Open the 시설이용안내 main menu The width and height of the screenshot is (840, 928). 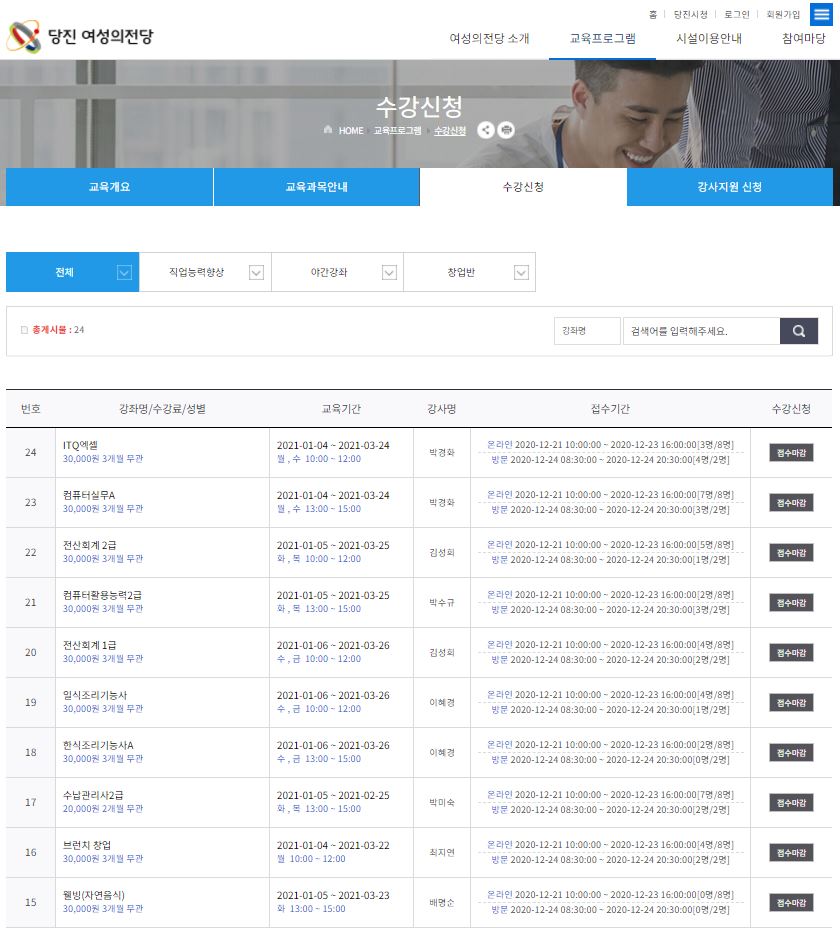point(709,39)
